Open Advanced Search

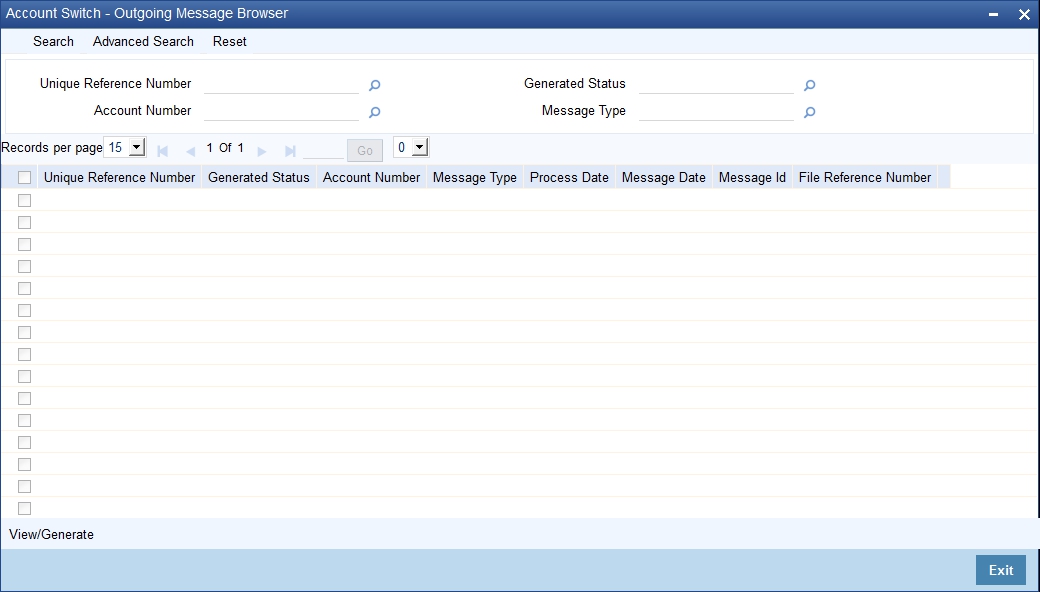coord(143,41)
